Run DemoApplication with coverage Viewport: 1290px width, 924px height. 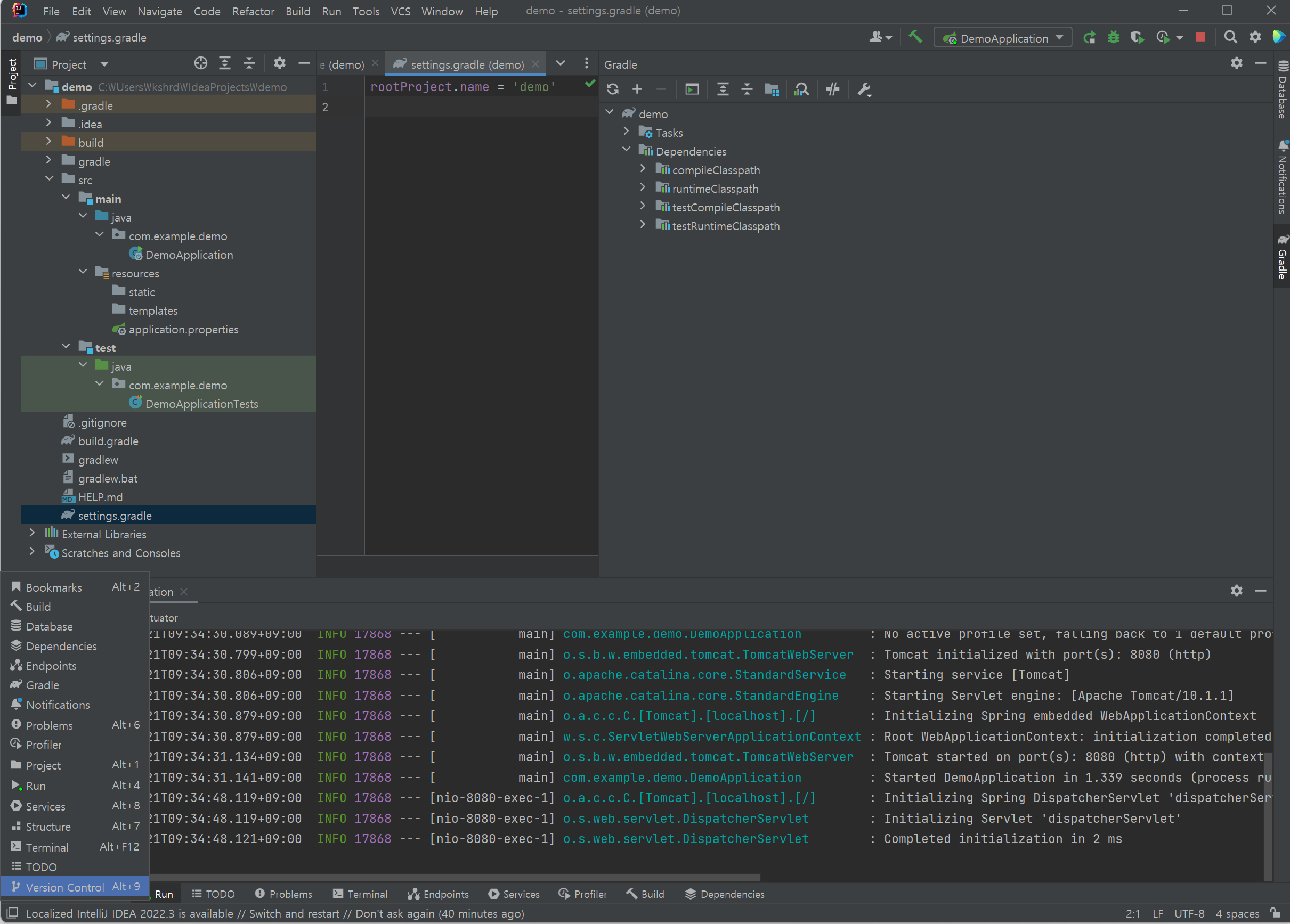[1137, 37]
